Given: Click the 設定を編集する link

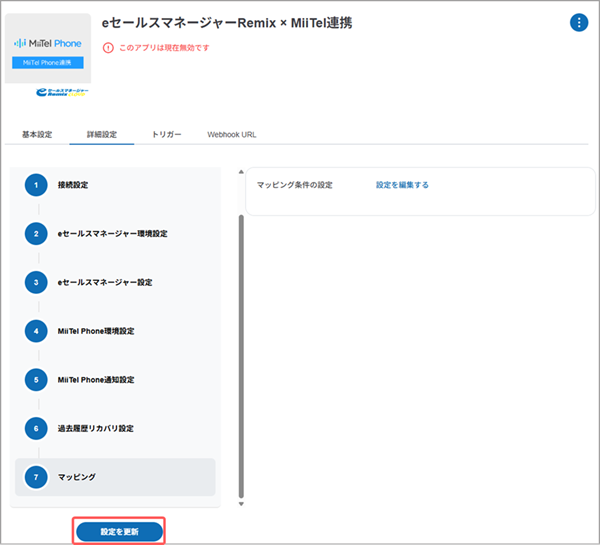Looking at the screenshot, I should 402,185.
